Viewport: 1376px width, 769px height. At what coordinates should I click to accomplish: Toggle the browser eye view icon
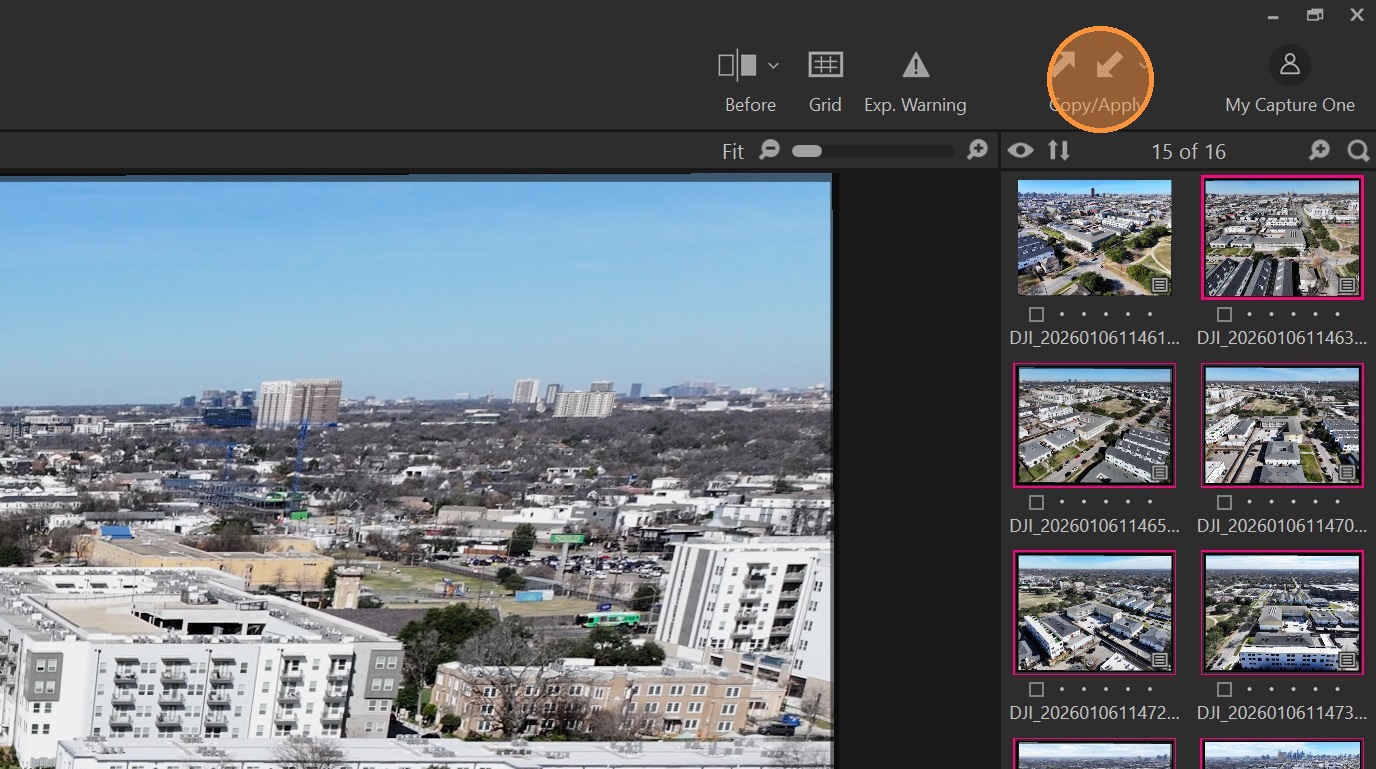tap(1021, 151)
